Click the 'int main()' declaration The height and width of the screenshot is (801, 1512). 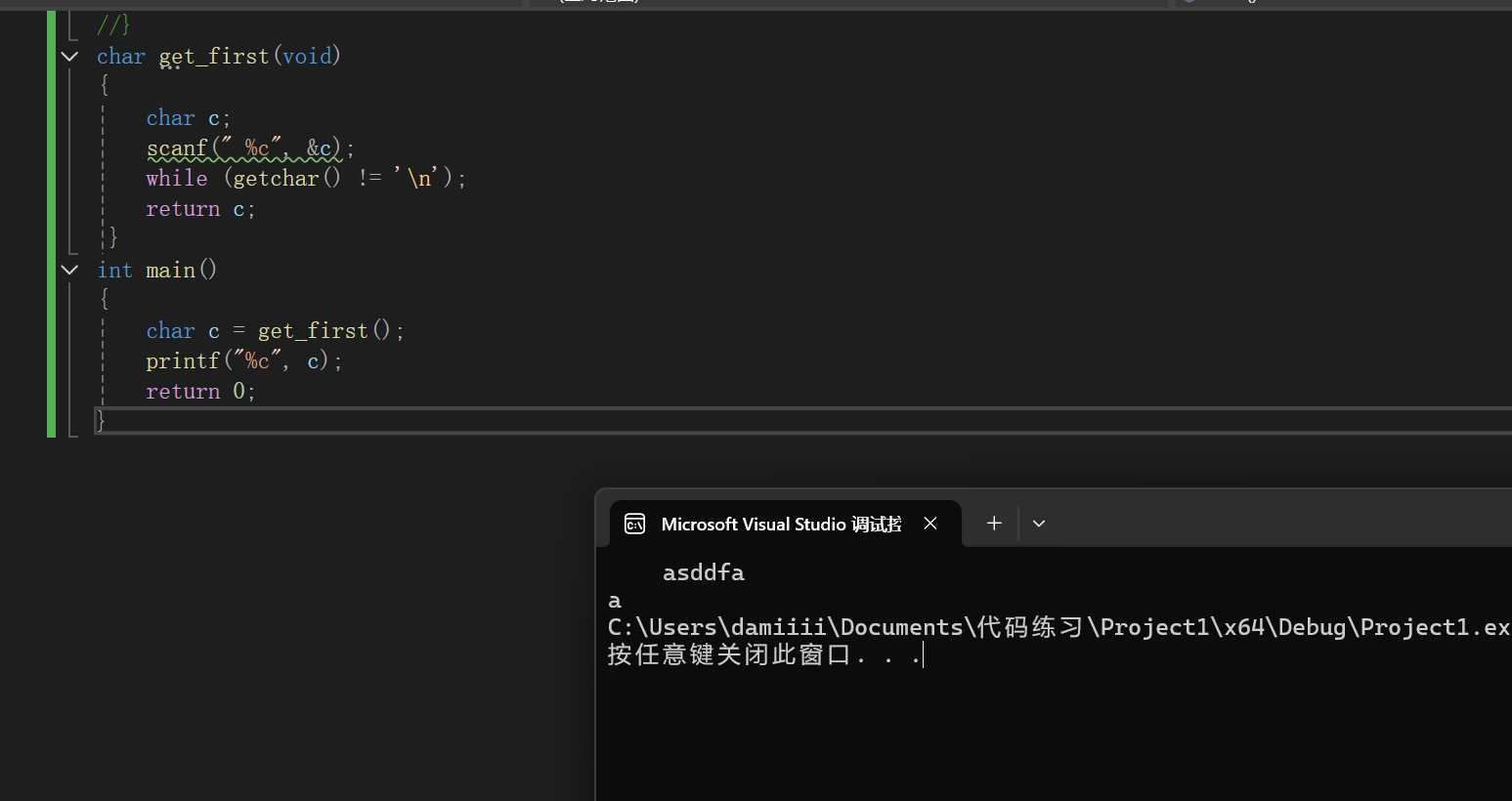coord(157,271)
